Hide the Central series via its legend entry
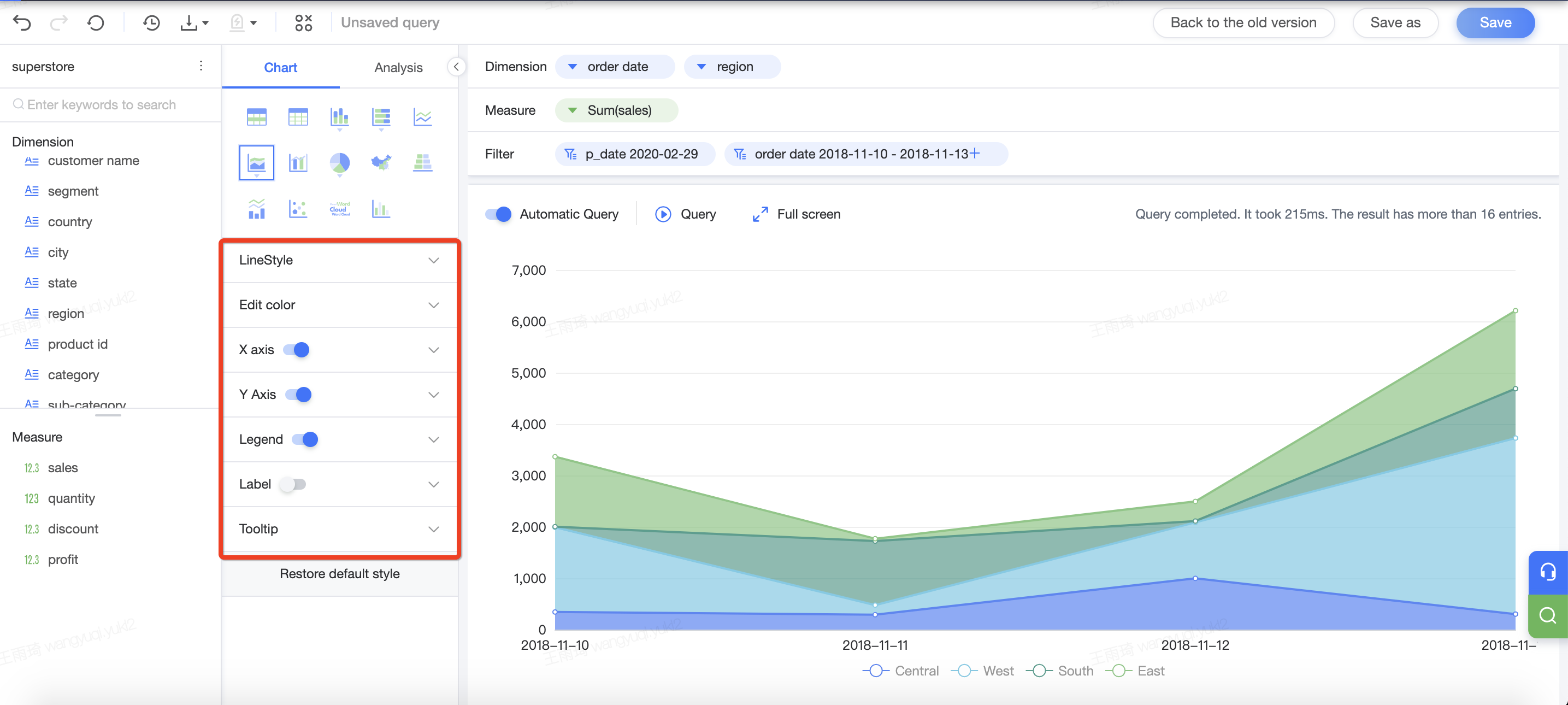Image resolution: width=1568 pixels, height=705 pixels. [x=900, y=671]
